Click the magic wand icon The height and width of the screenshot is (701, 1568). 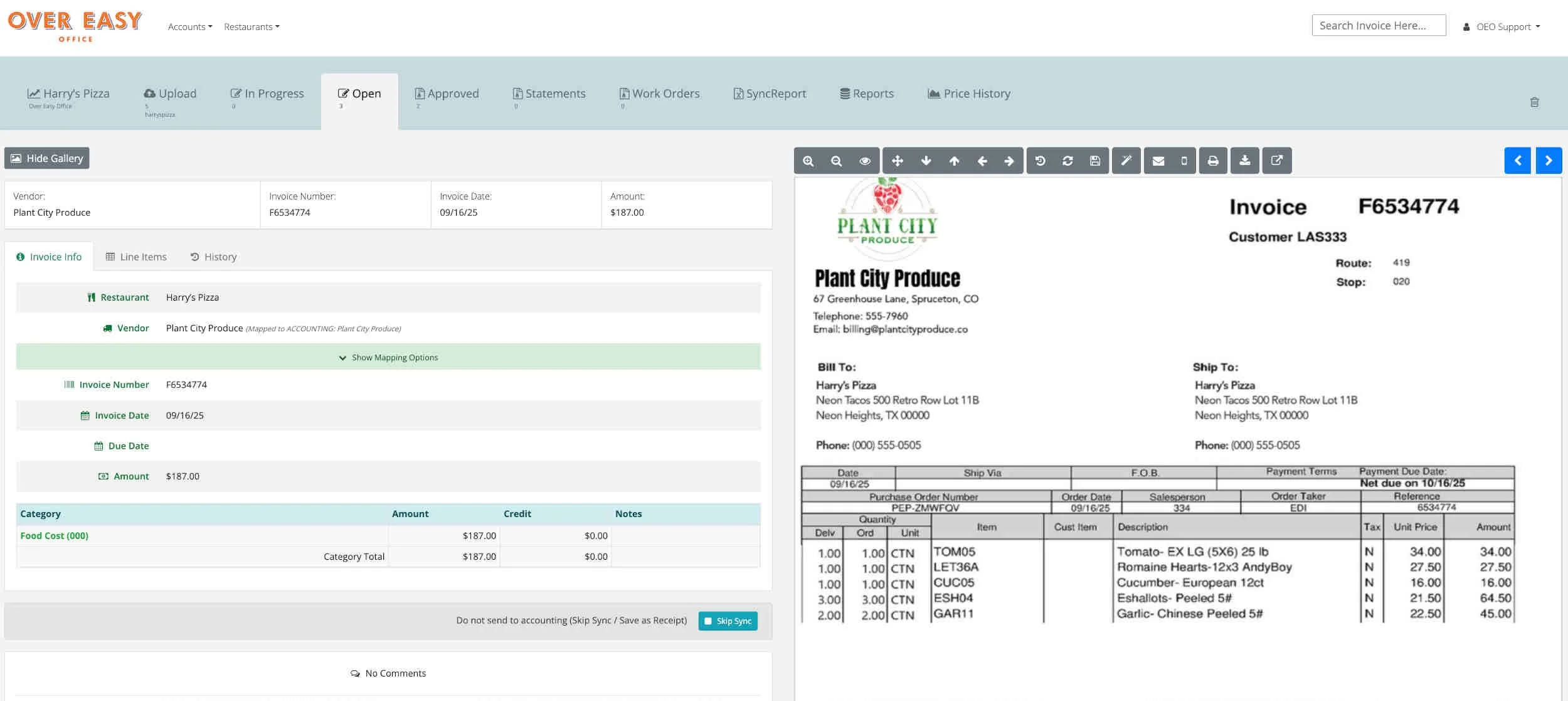point(1126,161)
